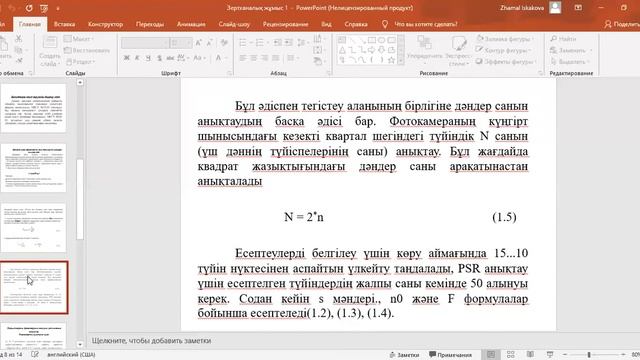640x360 pixels.
Task: Open the Анимация tab
Action: (x=191, y=24)
